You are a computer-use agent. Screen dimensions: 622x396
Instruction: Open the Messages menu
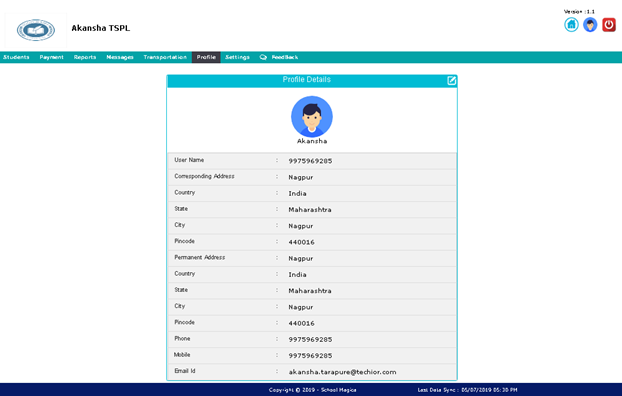(x=120, y=57)
